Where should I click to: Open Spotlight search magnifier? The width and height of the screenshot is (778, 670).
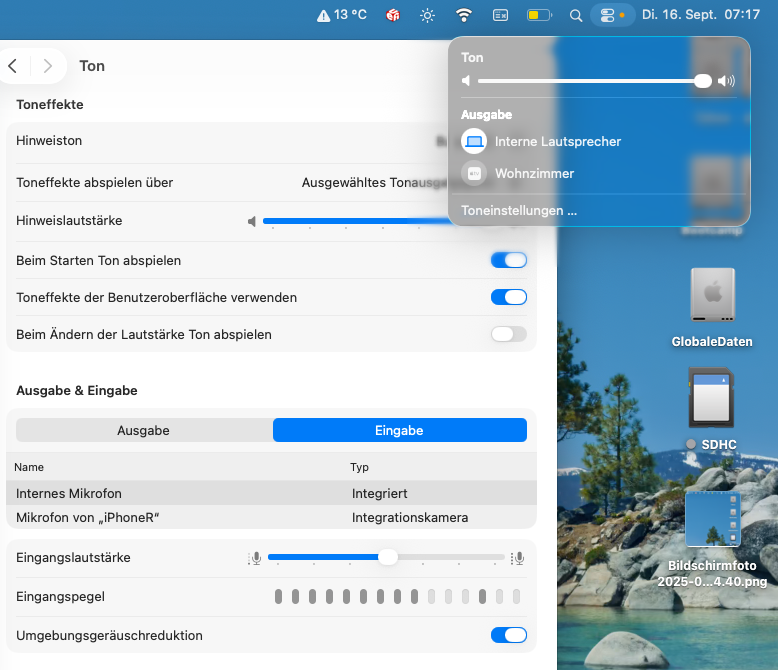576,15
